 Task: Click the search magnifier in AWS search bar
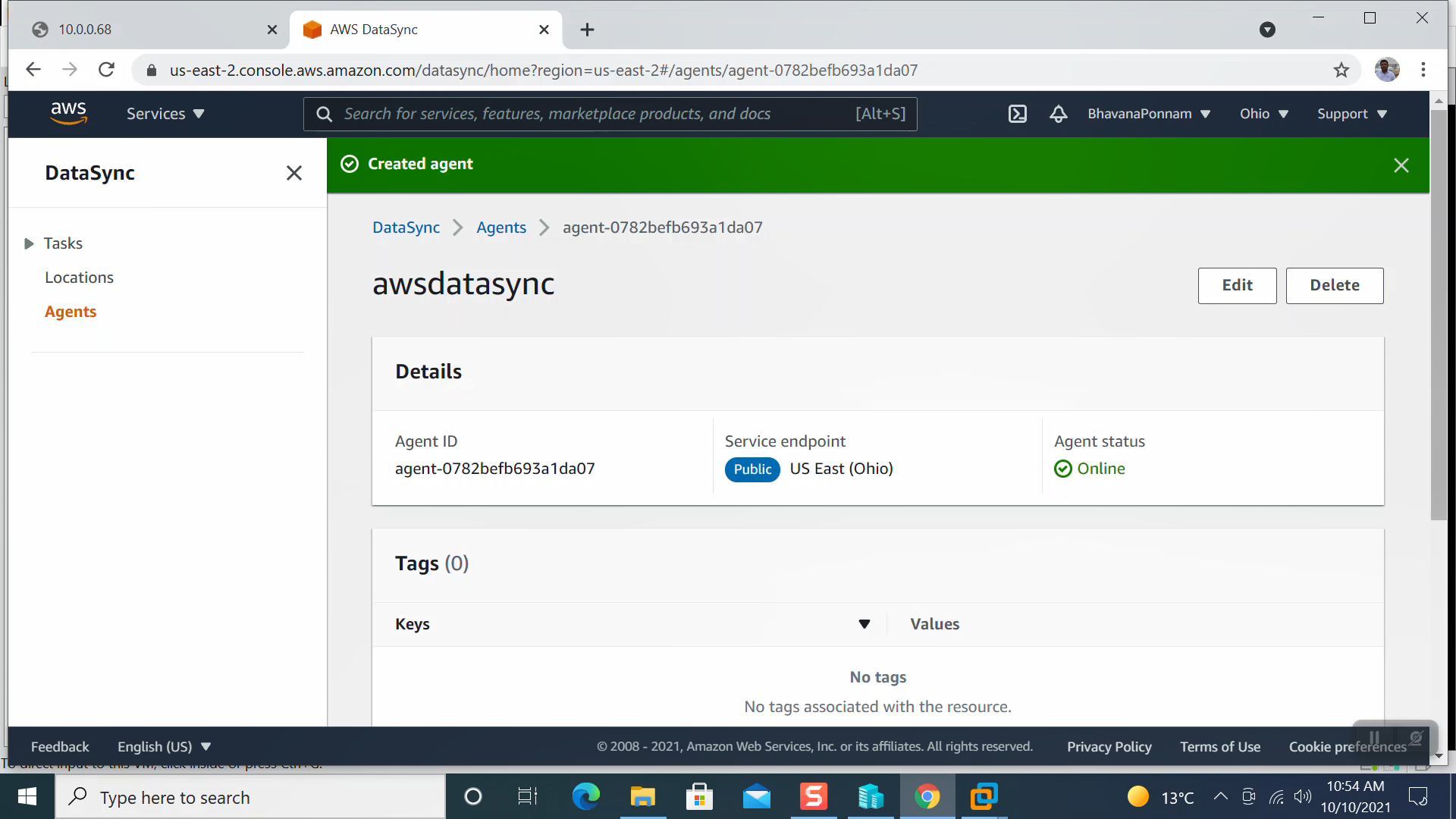(x=324, y=114)
